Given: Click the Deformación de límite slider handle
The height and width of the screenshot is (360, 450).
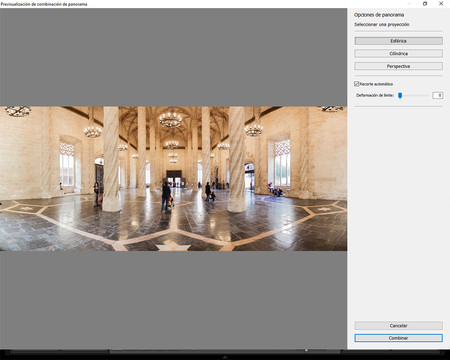Looking at the screenshot, I should pos(400,96).
